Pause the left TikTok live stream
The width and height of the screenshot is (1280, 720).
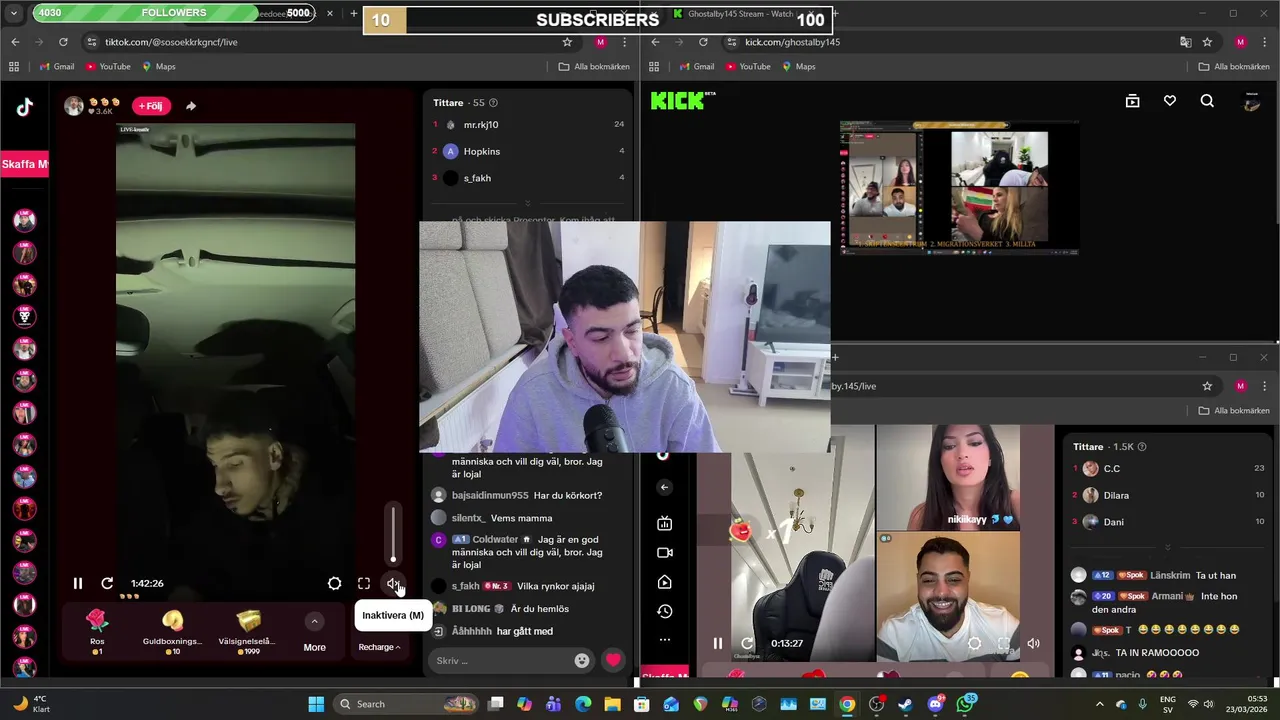(77, 583)
